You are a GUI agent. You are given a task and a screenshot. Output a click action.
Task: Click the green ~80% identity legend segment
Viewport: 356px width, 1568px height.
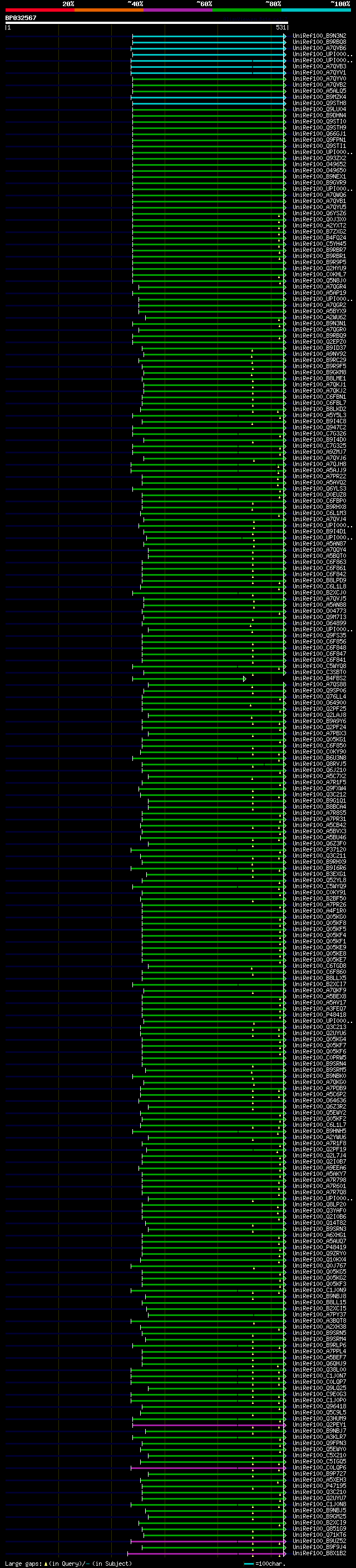tap(247, 10)
